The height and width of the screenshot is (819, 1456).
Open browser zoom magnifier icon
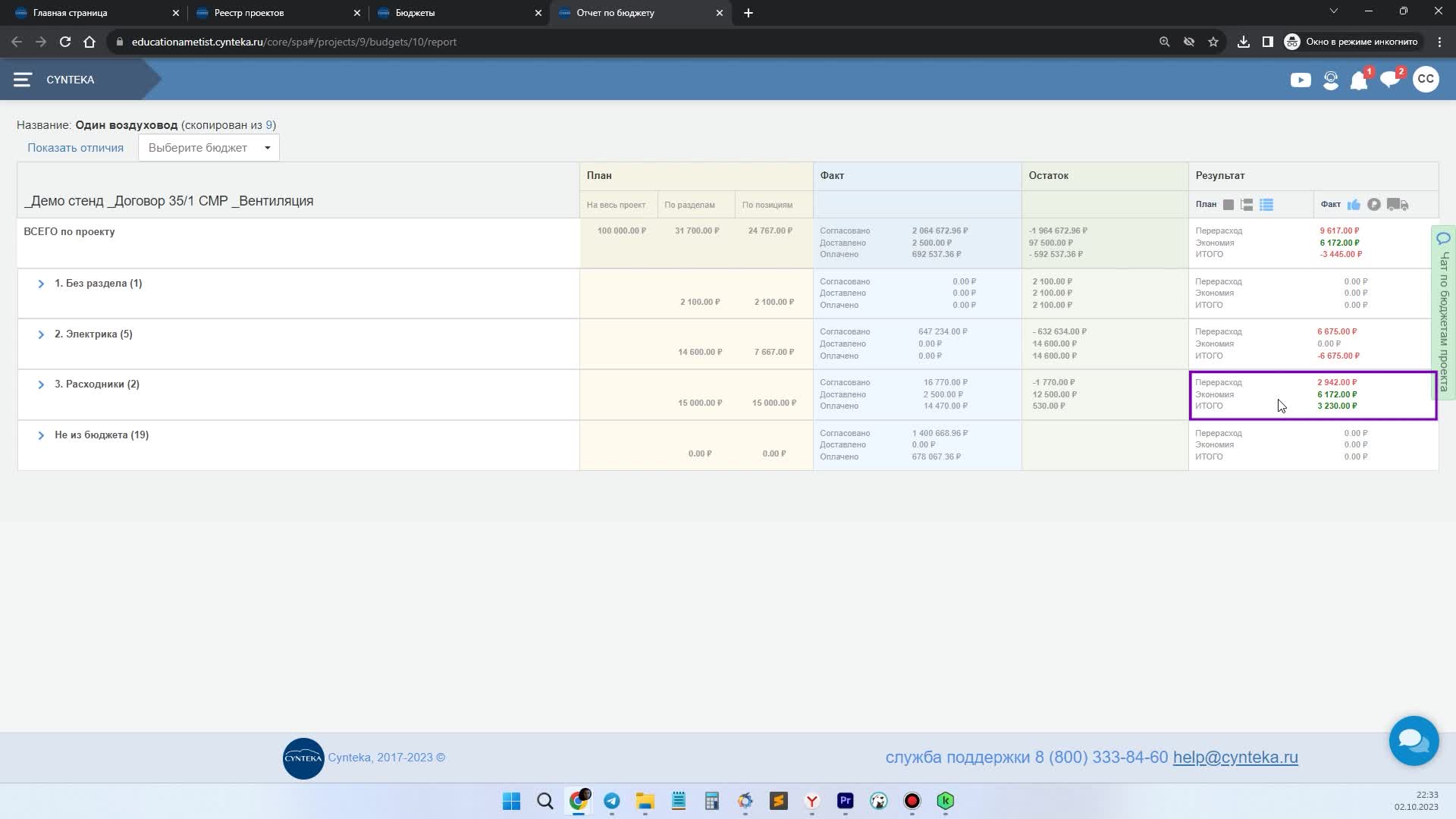1164,42
